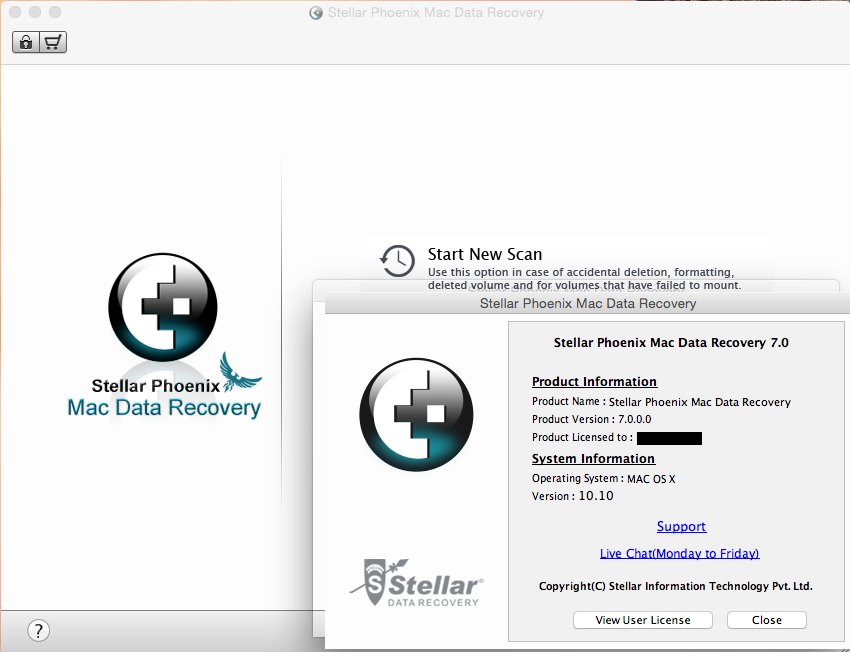Viewport: 850px width, 652px height.
Task: Click the phoenix bird emblem beside Stellar Phoenix
Action: (240, 372)
